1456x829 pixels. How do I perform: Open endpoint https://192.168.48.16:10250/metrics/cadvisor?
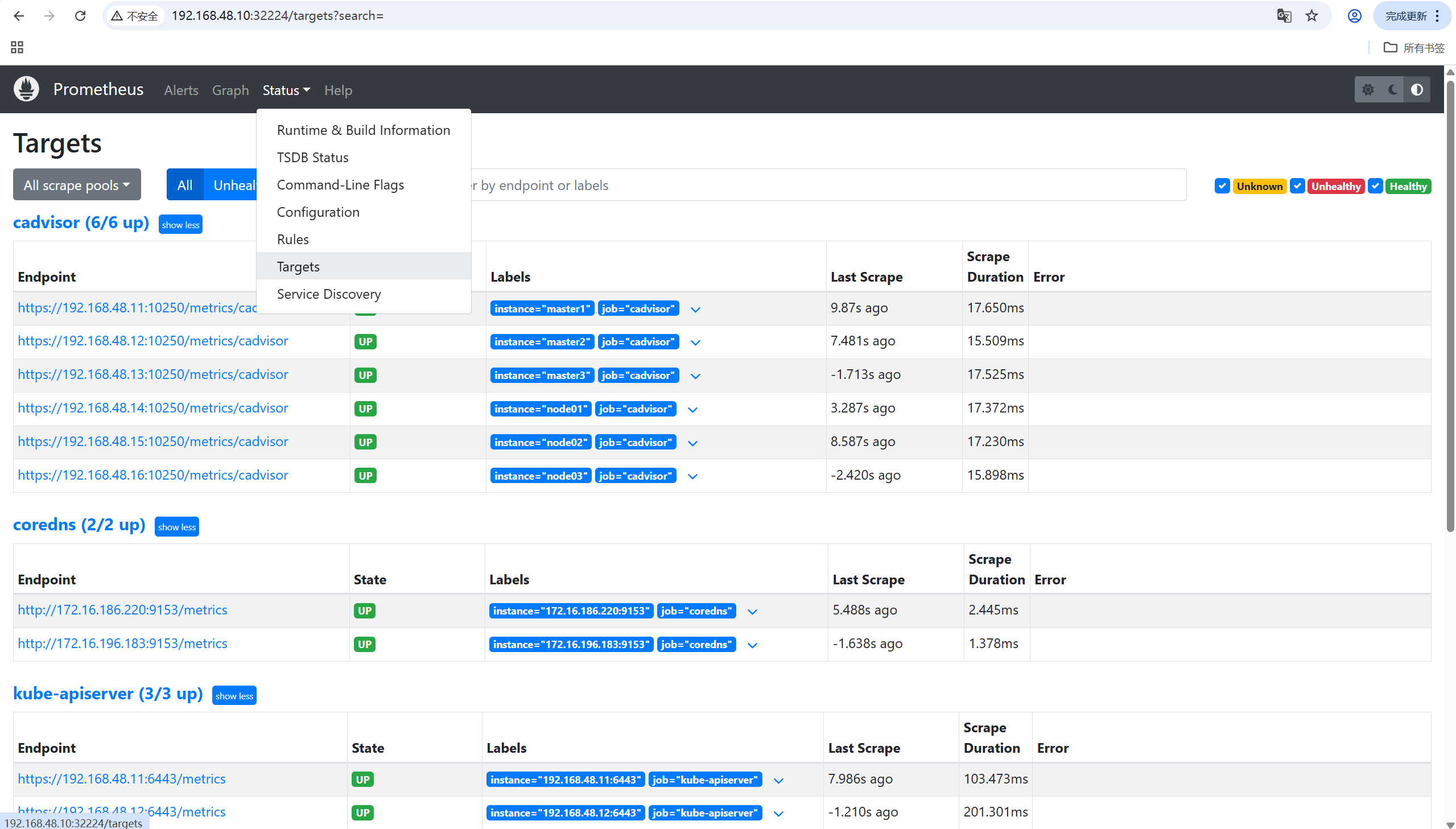pos(153,476)
